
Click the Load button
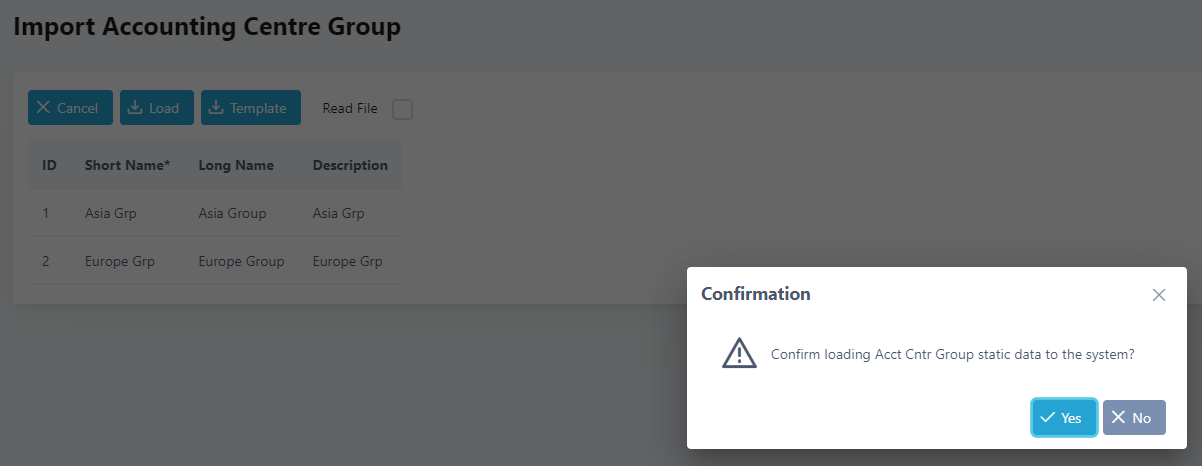[157, 108]
